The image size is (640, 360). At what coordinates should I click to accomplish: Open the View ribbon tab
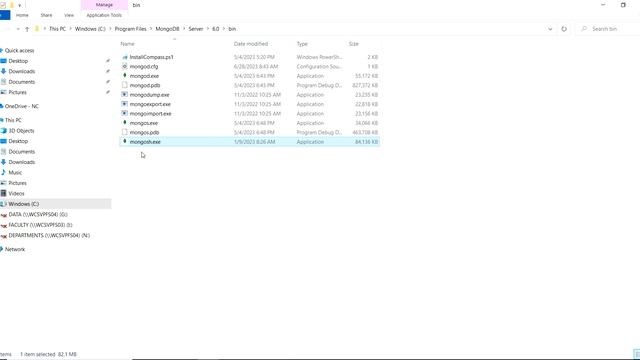pos(69,15)
